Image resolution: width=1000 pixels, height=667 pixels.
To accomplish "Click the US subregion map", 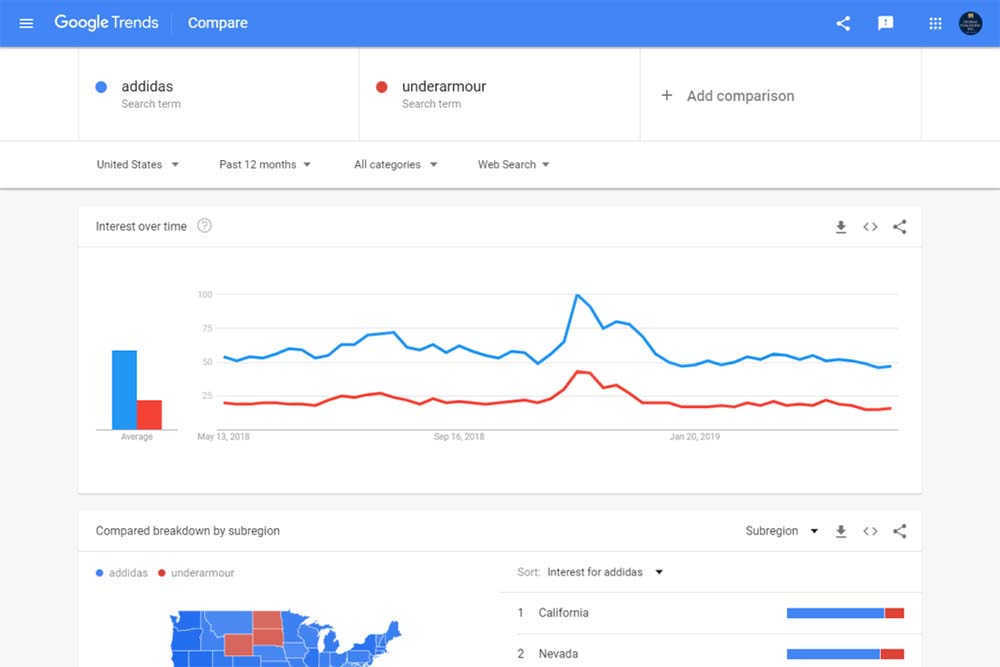I will click(285, 638).
